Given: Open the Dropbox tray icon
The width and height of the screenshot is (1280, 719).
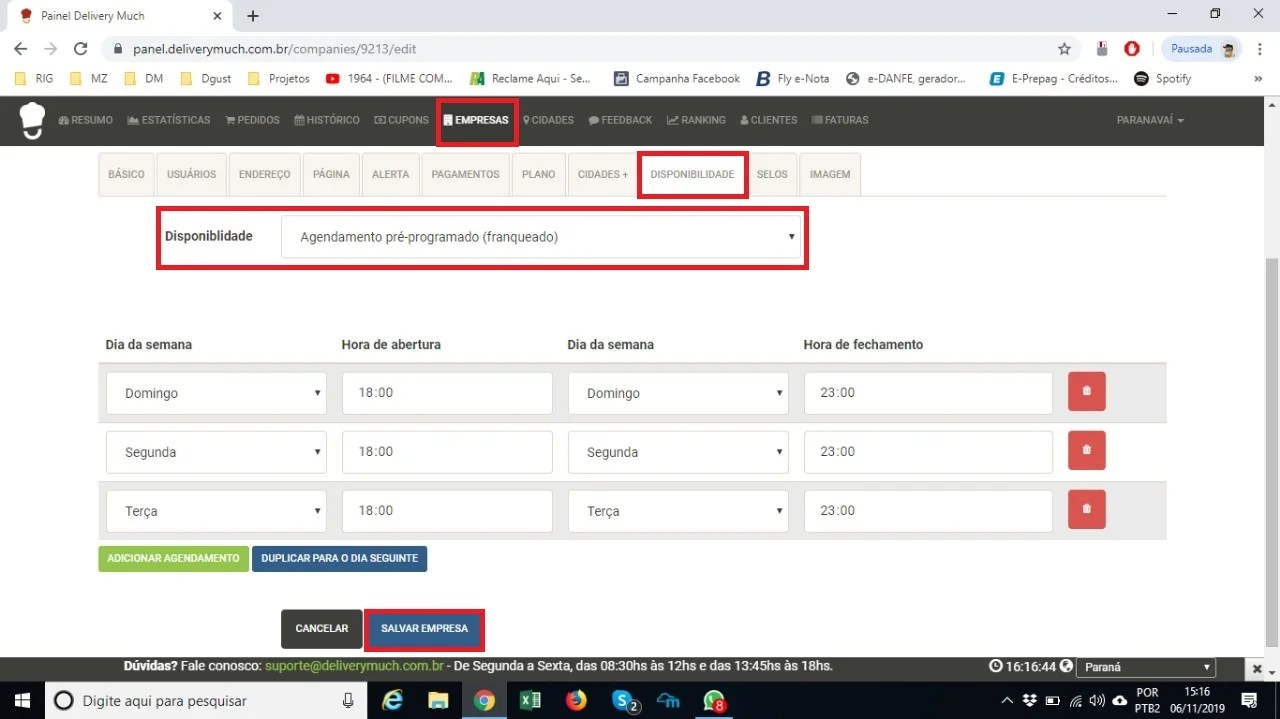Looking at the screenshot, I should point(1030,700).
